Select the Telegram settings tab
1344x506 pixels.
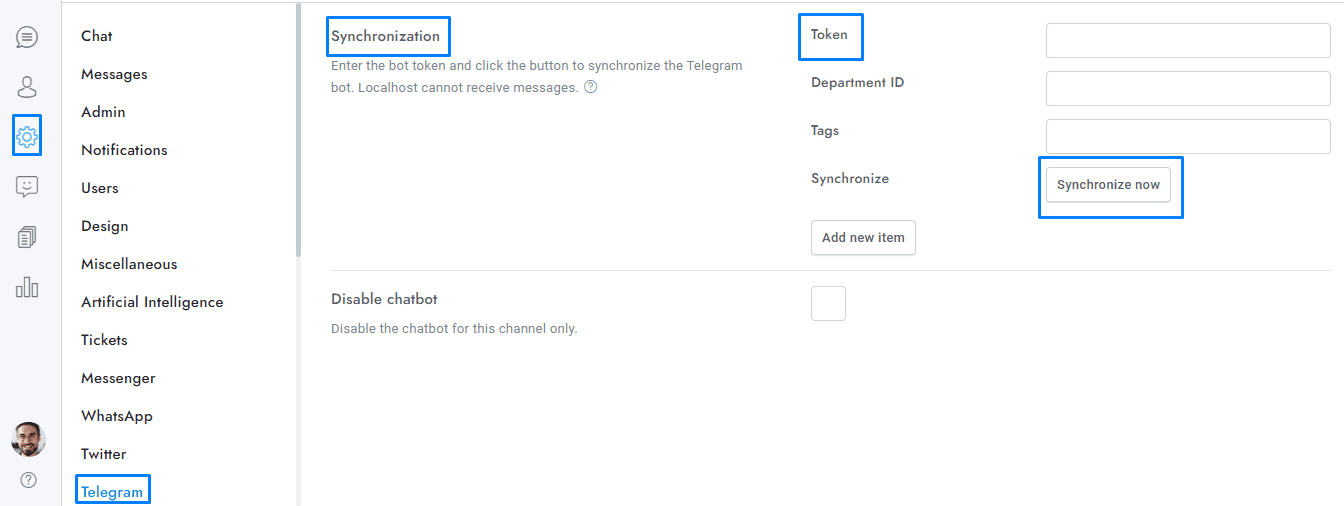(112, 491)
